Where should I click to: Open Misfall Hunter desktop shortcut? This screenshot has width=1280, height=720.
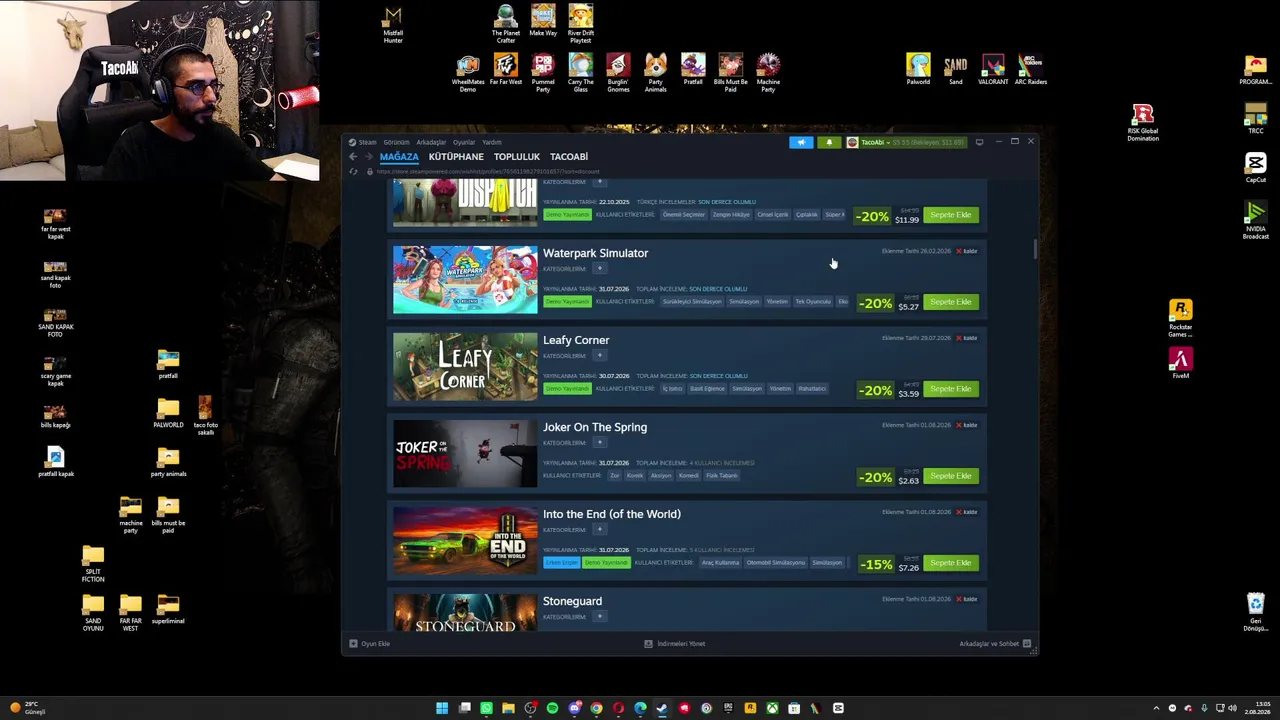tap(393, 24)
